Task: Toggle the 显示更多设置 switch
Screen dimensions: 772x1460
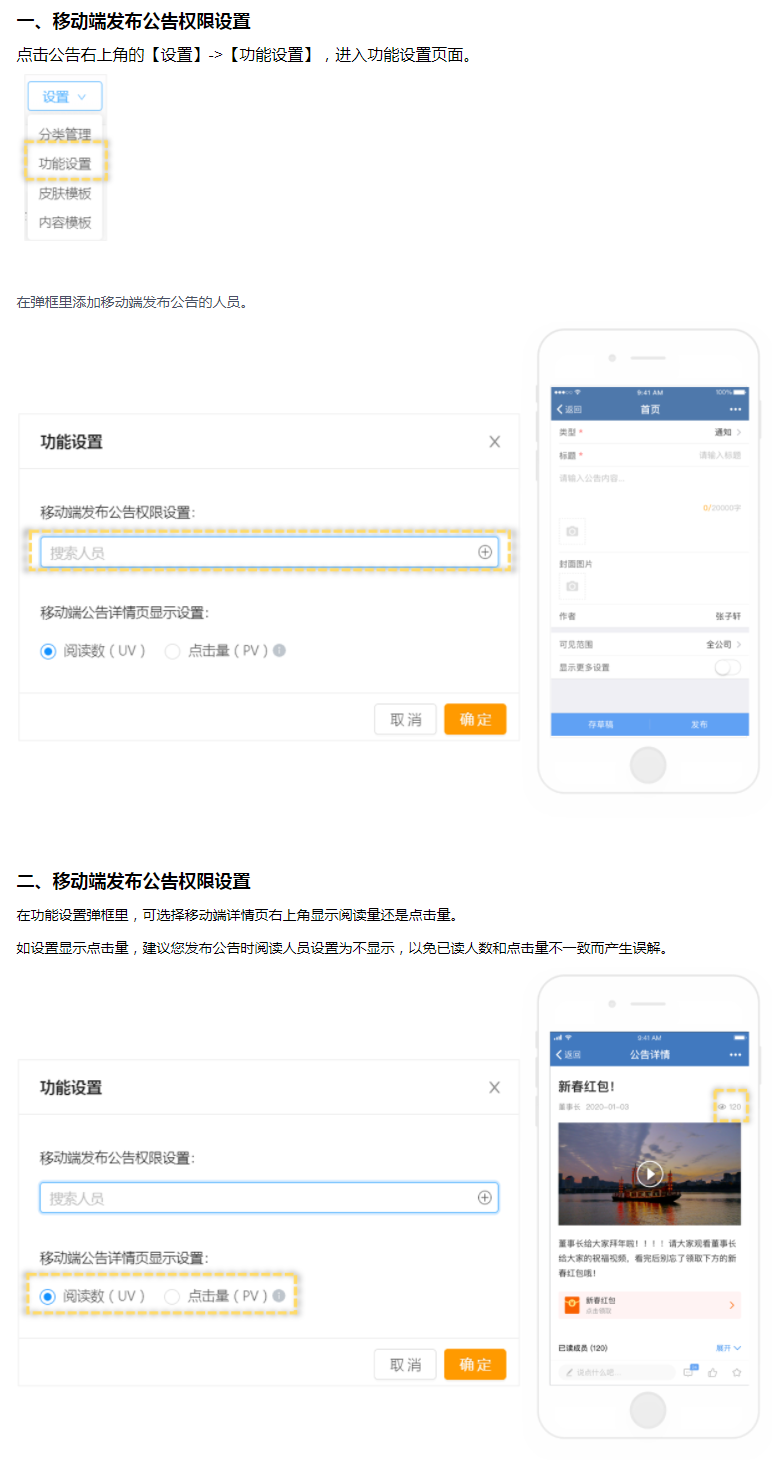Action: (728, 667)
